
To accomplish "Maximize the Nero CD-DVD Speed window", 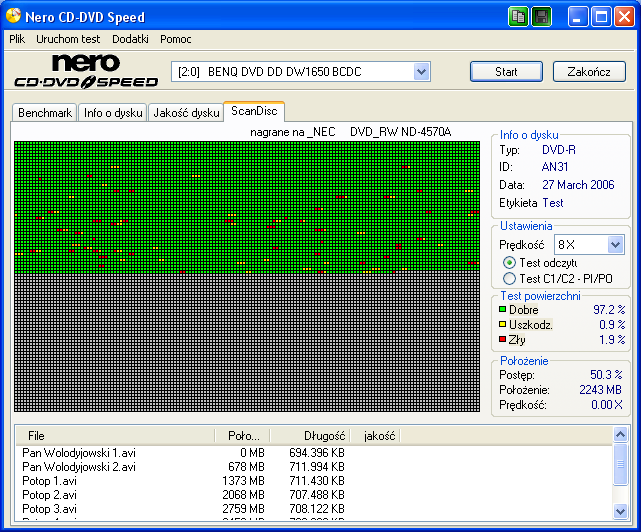I will [601, 17].
